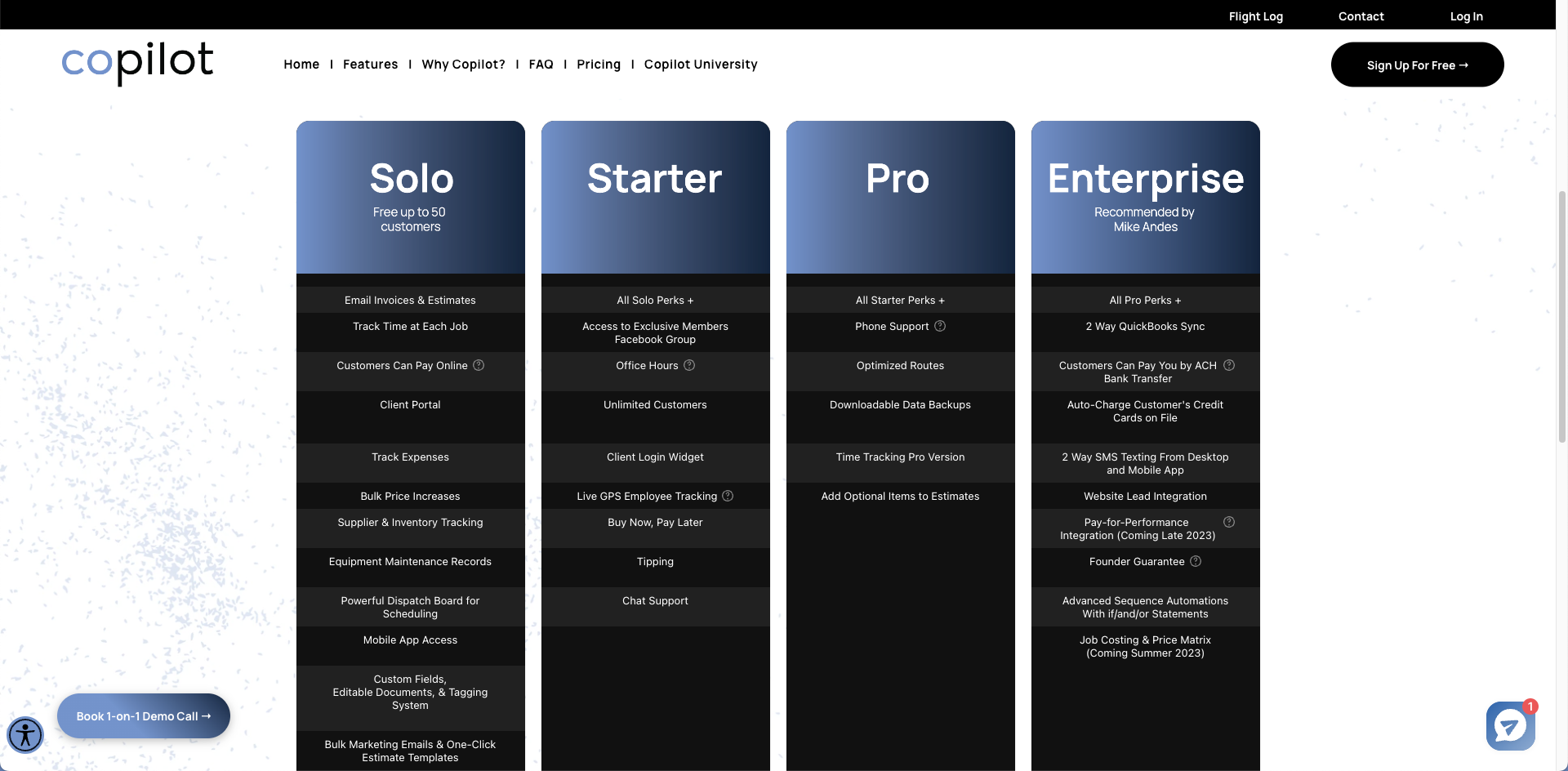Click 'Downloadable Data Backups' text
Screen dimensions: 1568x771
(900, 404)
